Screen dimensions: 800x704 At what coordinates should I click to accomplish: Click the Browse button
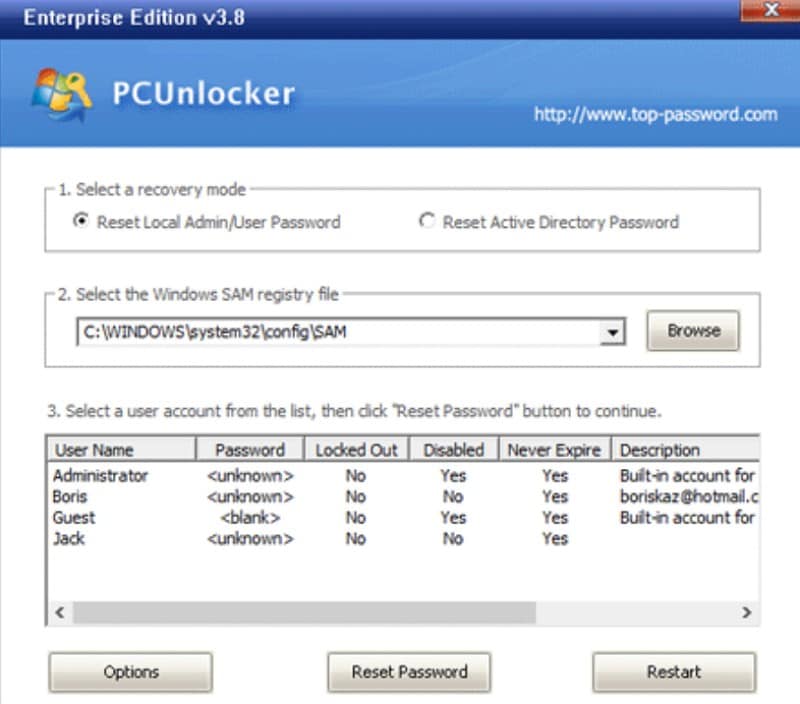coord(692,331)
